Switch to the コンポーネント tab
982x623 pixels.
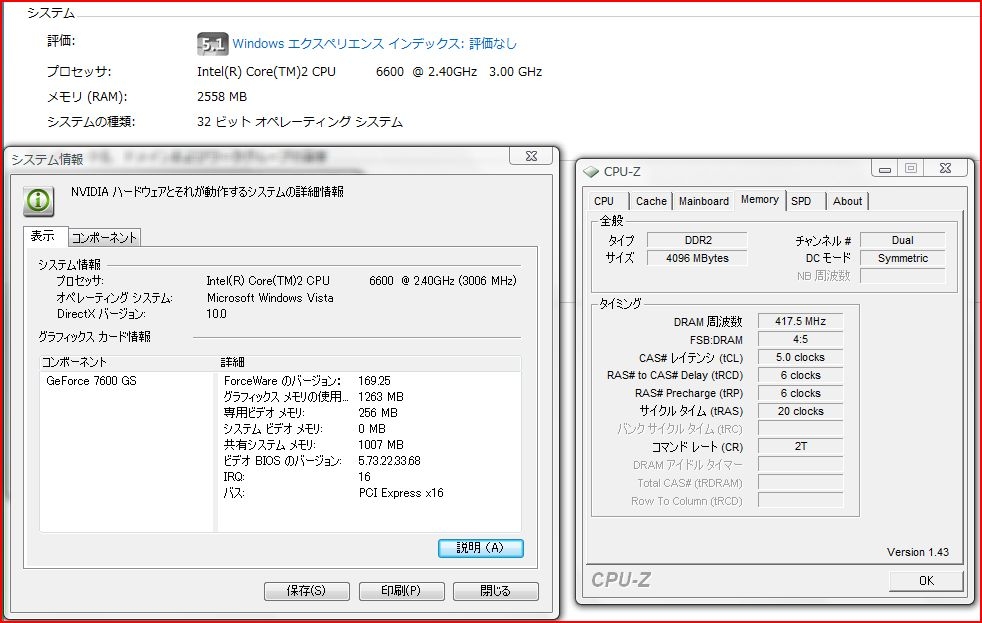(104, 237)
